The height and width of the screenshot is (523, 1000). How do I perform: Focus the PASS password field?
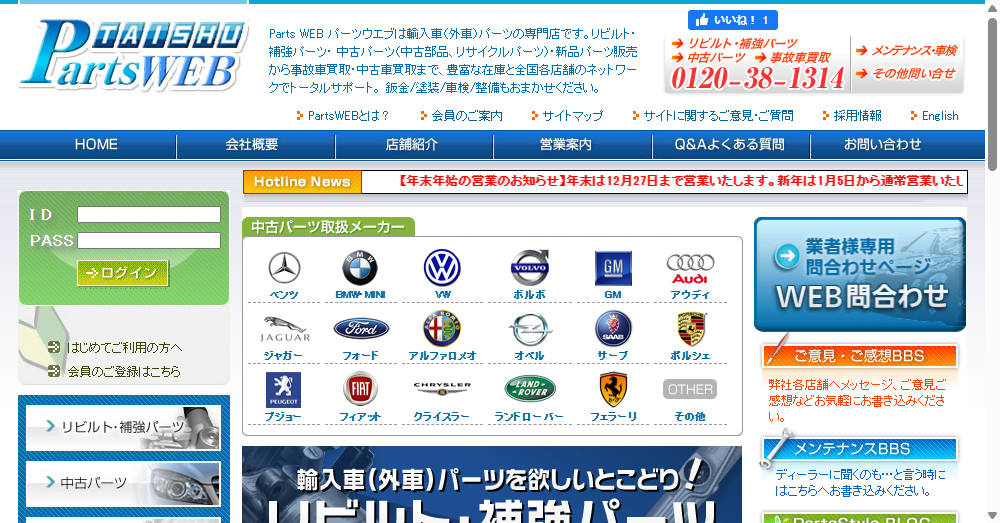(x=149, y=241)
